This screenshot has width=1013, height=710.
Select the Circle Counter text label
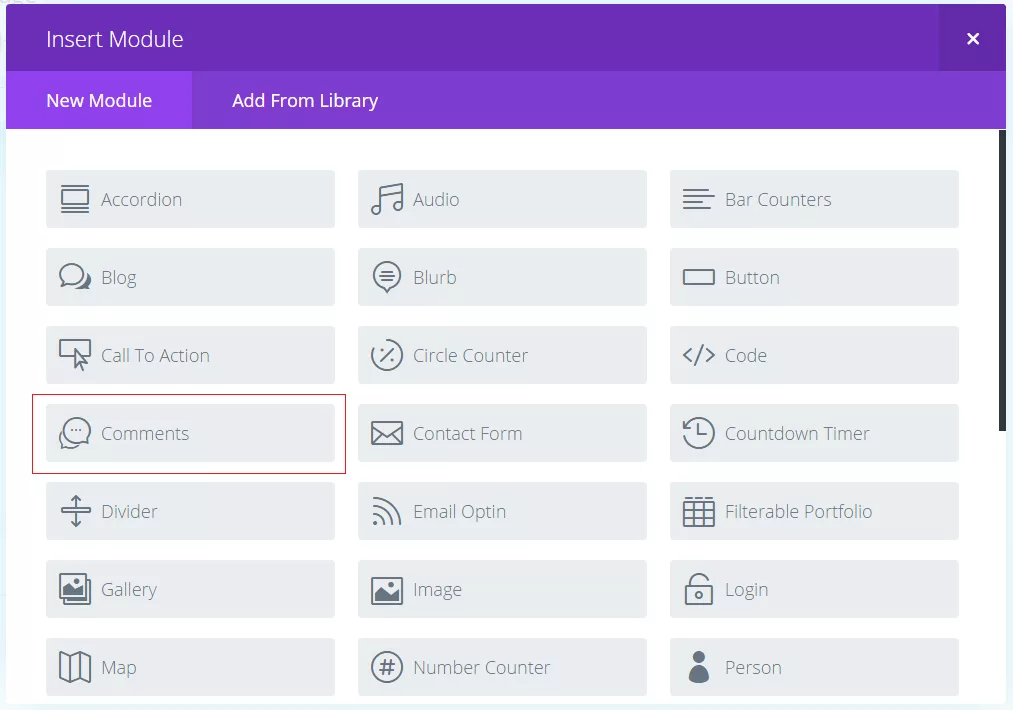click(x=470, y=355)
